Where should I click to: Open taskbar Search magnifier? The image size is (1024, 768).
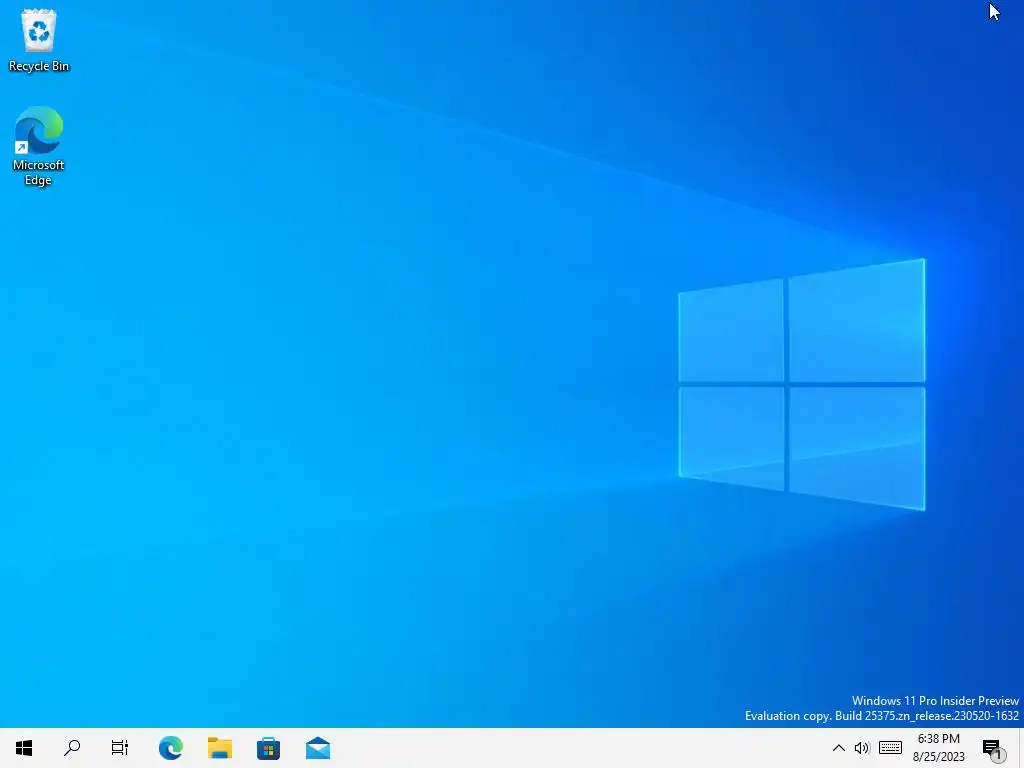coord(72,748)
